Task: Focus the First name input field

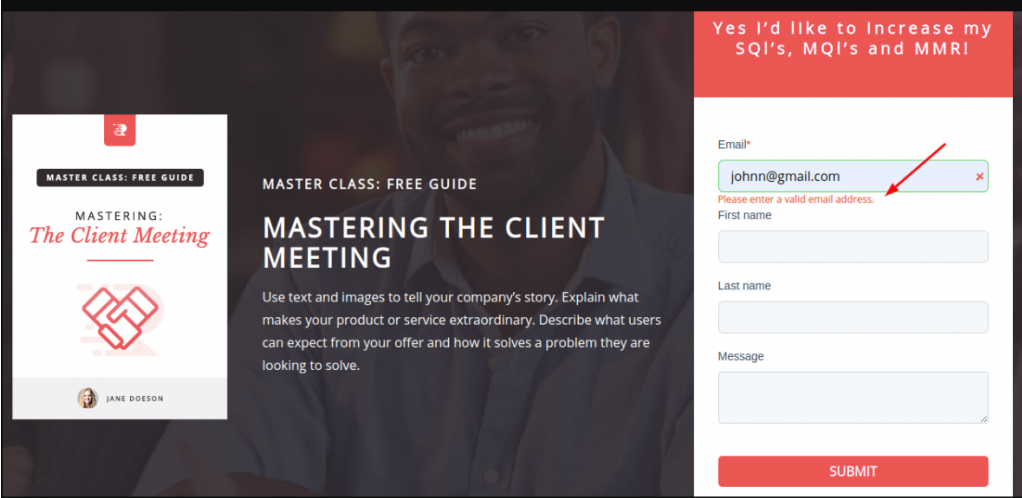Action: click(853, 246)
